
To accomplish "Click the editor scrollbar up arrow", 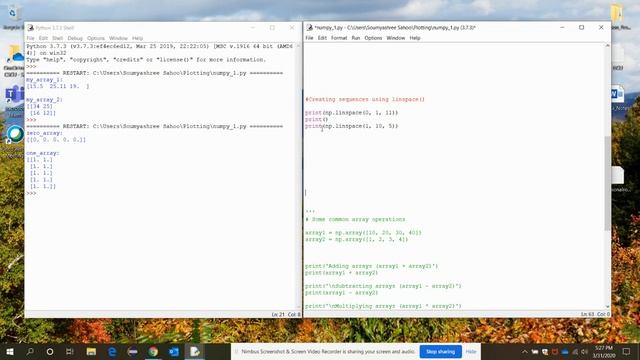I will pyautogui.click(x=607, y=46).
